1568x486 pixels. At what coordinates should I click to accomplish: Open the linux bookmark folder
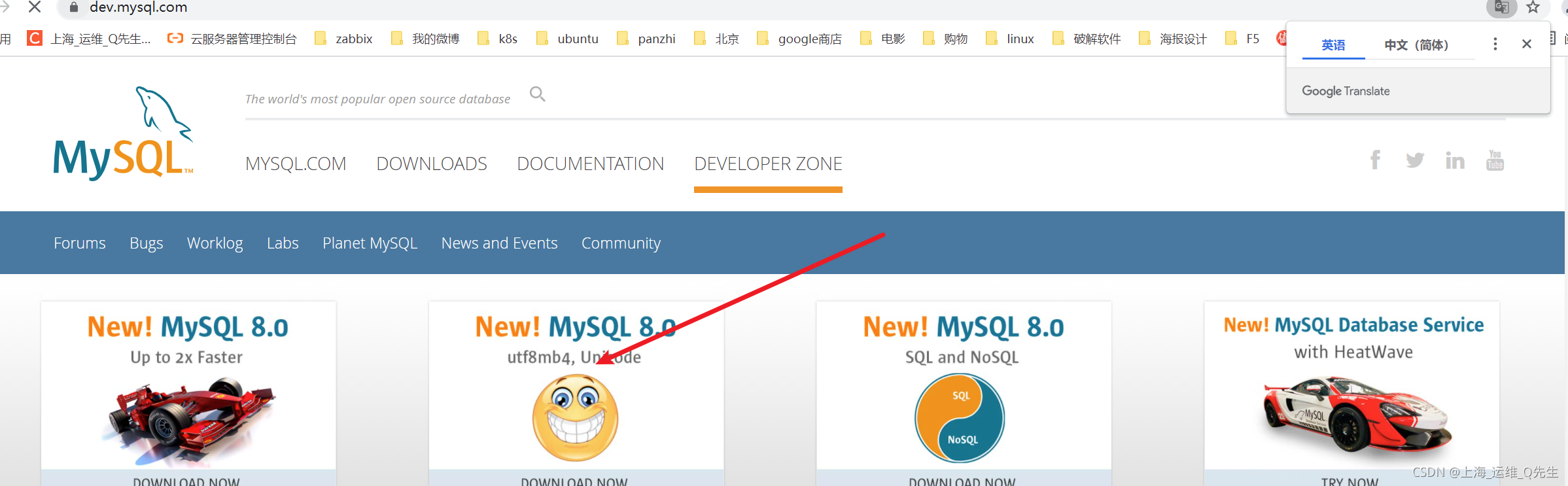pos(1010,39)
